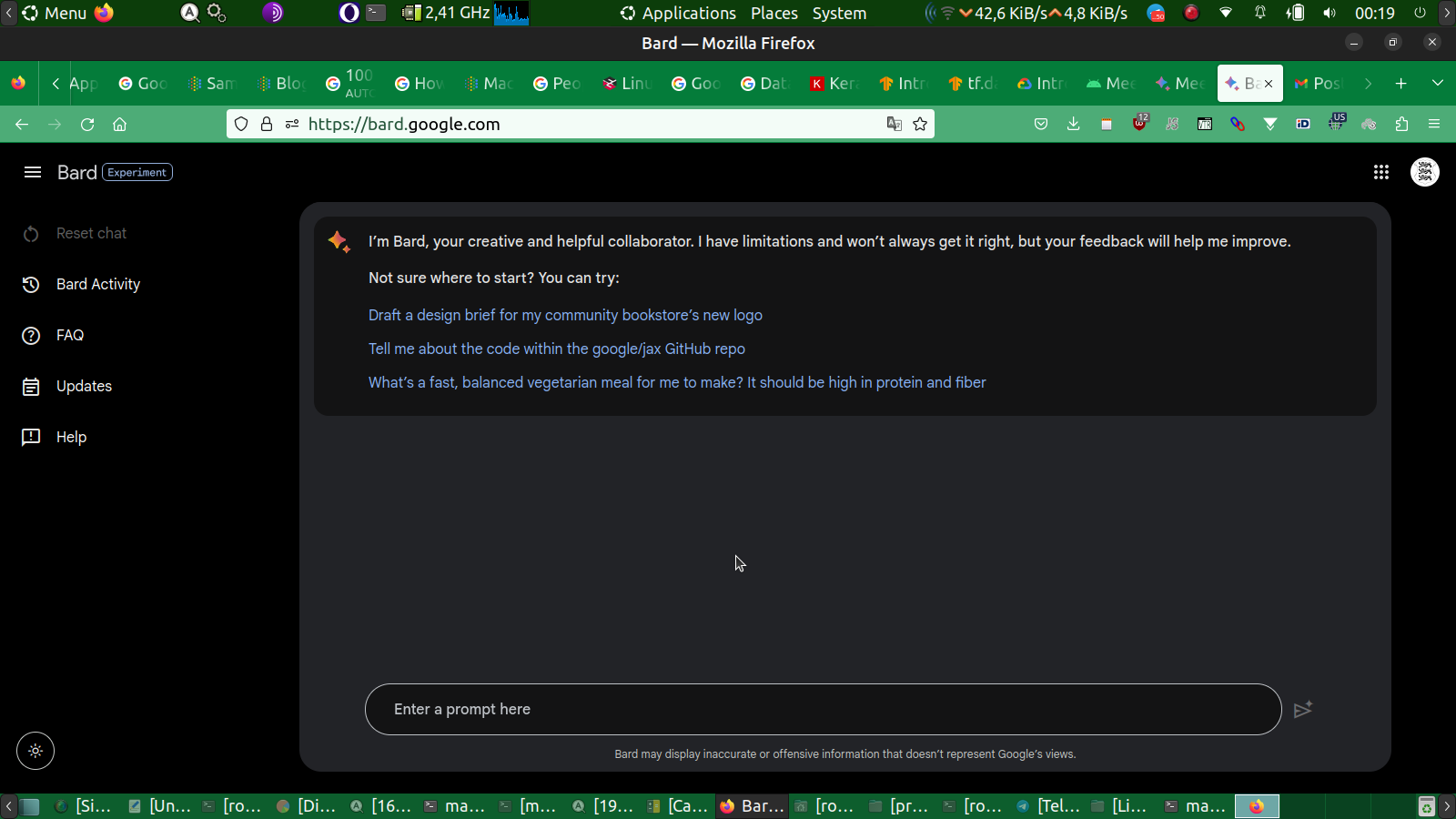
Task: Open the VTR extension icon
Action: point(1205,124)
